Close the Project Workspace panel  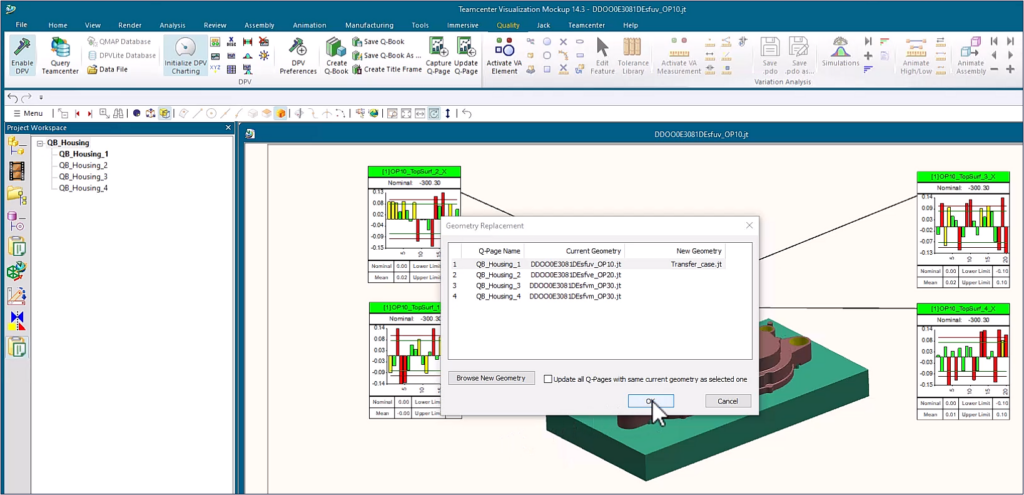pyautogui.click(x=228, y=127)
